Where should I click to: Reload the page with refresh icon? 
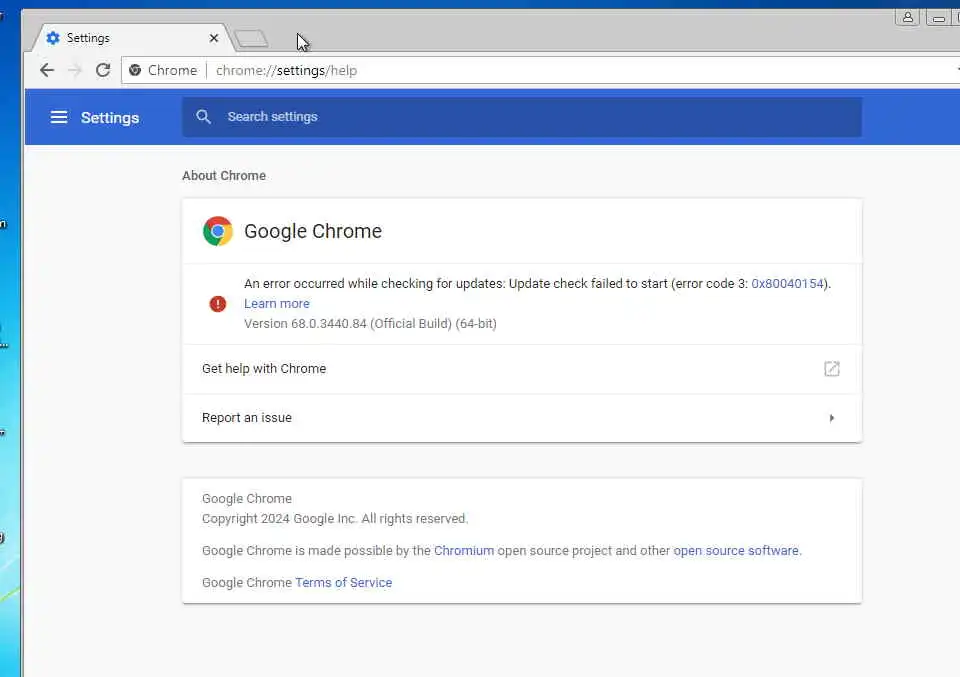coord(103,70)
